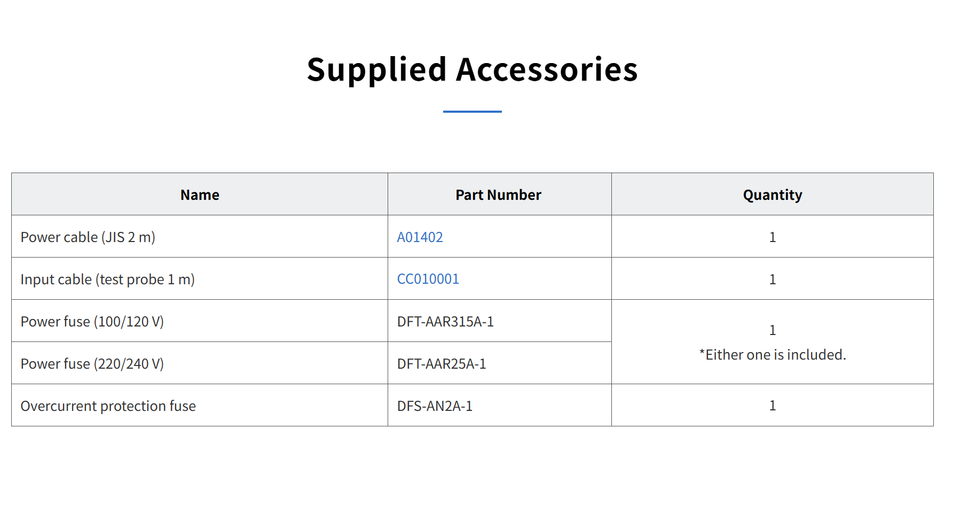This screenshot has height=529, width=960.
Task: Click the DFS-AN2A-1 part number text
Action: [435, 406]
